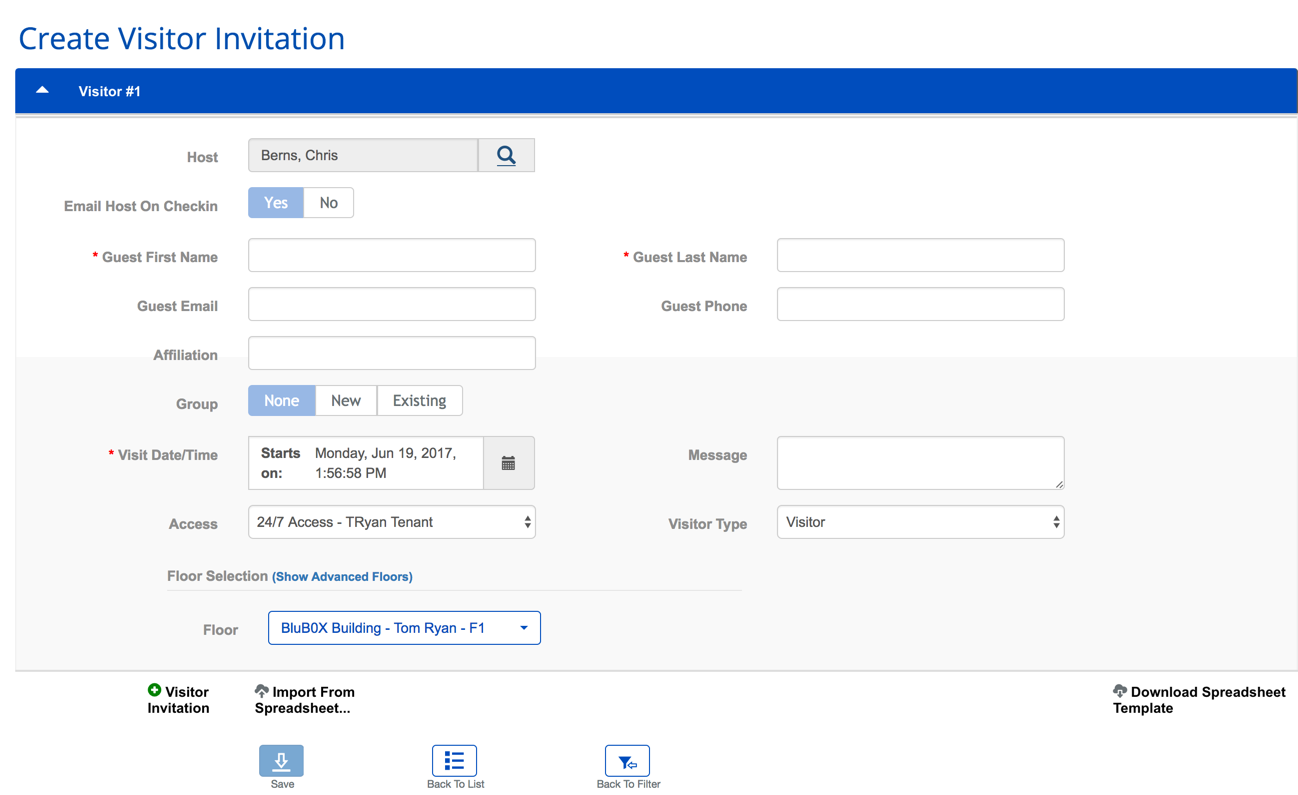1298x795 pixels.
Task: Enable Email Host On Checkin Yes option
Action: (x=275, y=202)
